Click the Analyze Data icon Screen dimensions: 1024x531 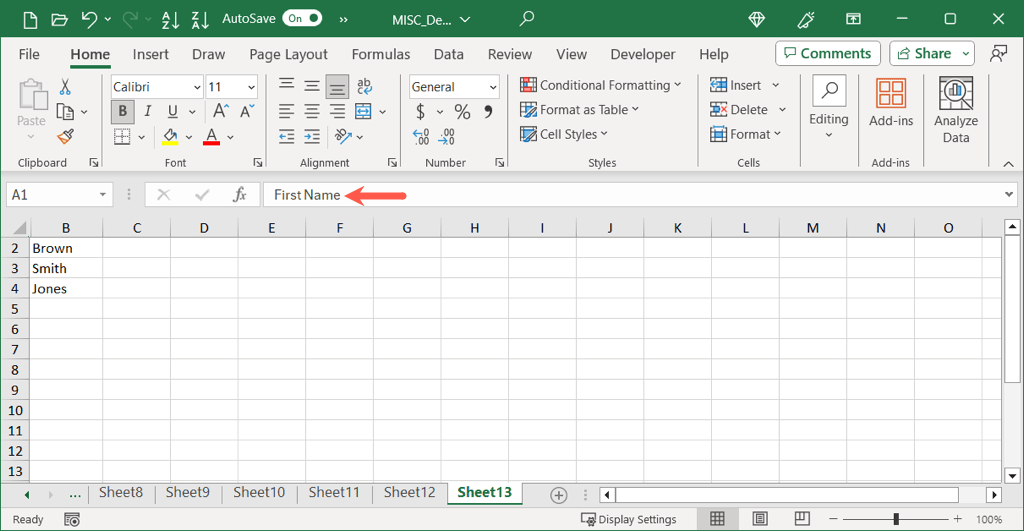pyautogui.click(x=956, y=110)
